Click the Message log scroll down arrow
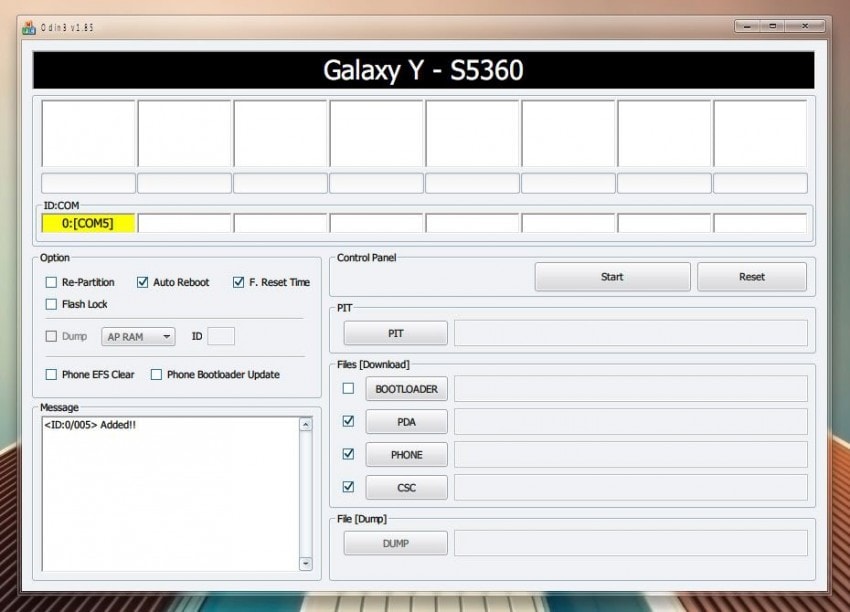Screen dimensions: 850x612 pos(306,564)
